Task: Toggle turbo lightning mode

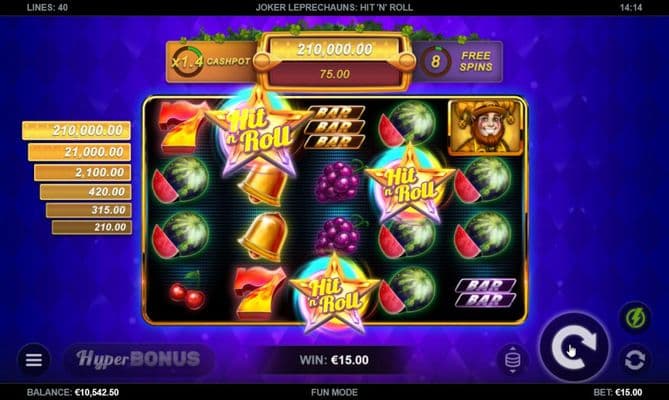Action: 635,318
